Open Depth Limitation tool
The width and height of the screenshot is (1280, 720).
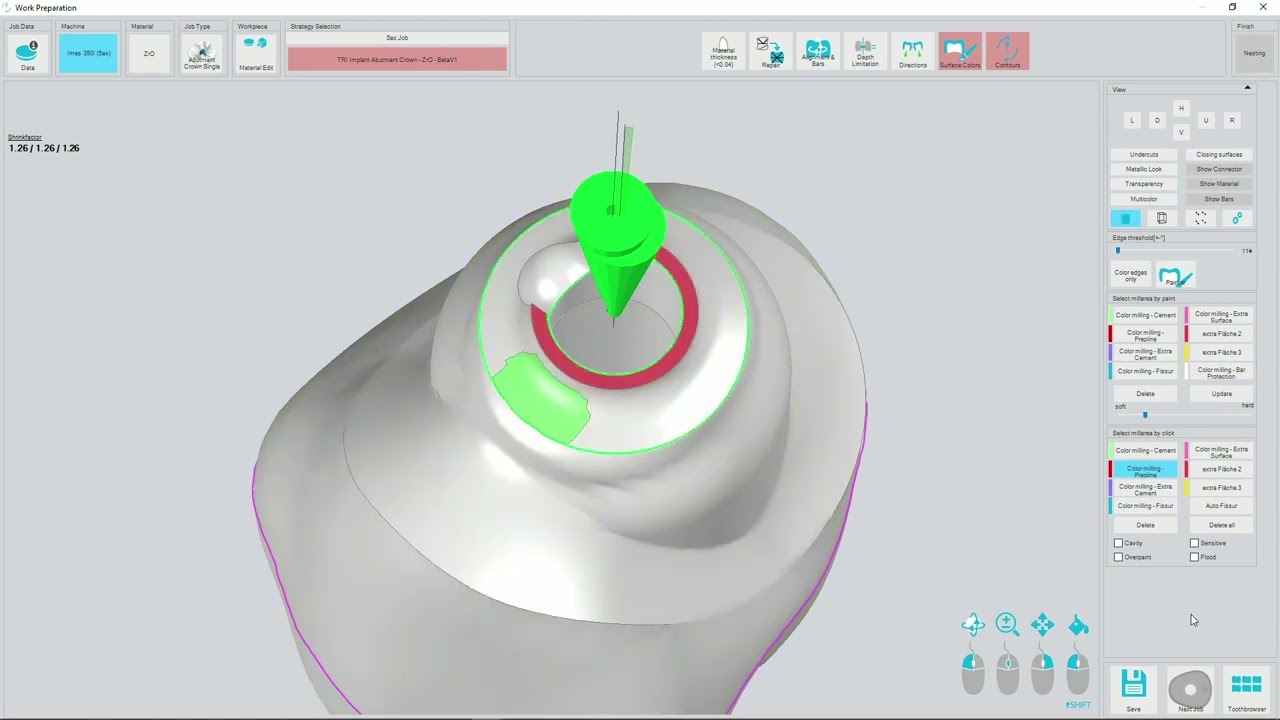click(865, 52)
